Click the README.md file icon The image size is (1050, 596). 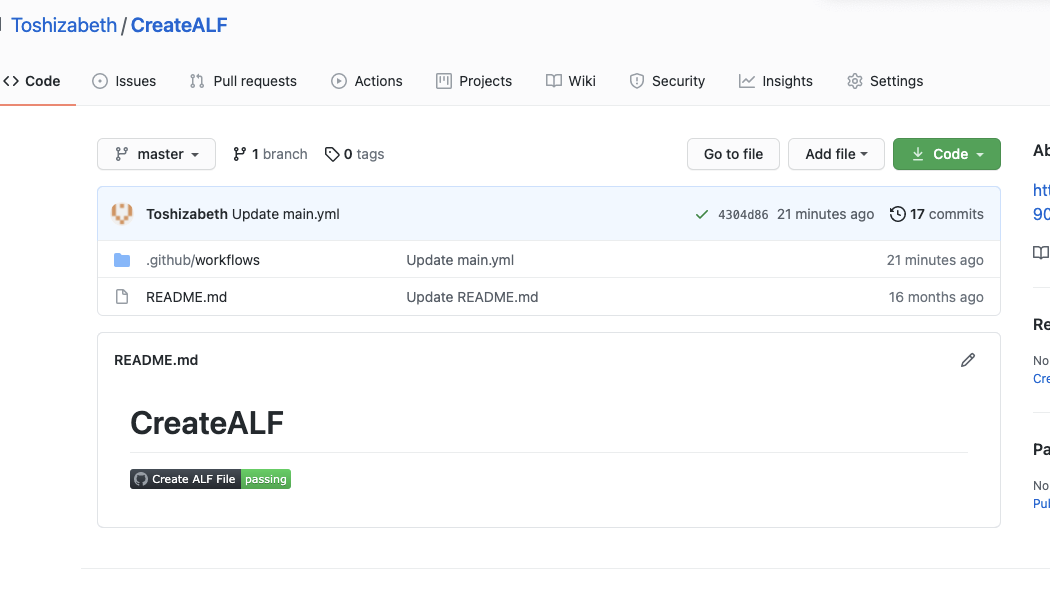[x=122, y=297]
